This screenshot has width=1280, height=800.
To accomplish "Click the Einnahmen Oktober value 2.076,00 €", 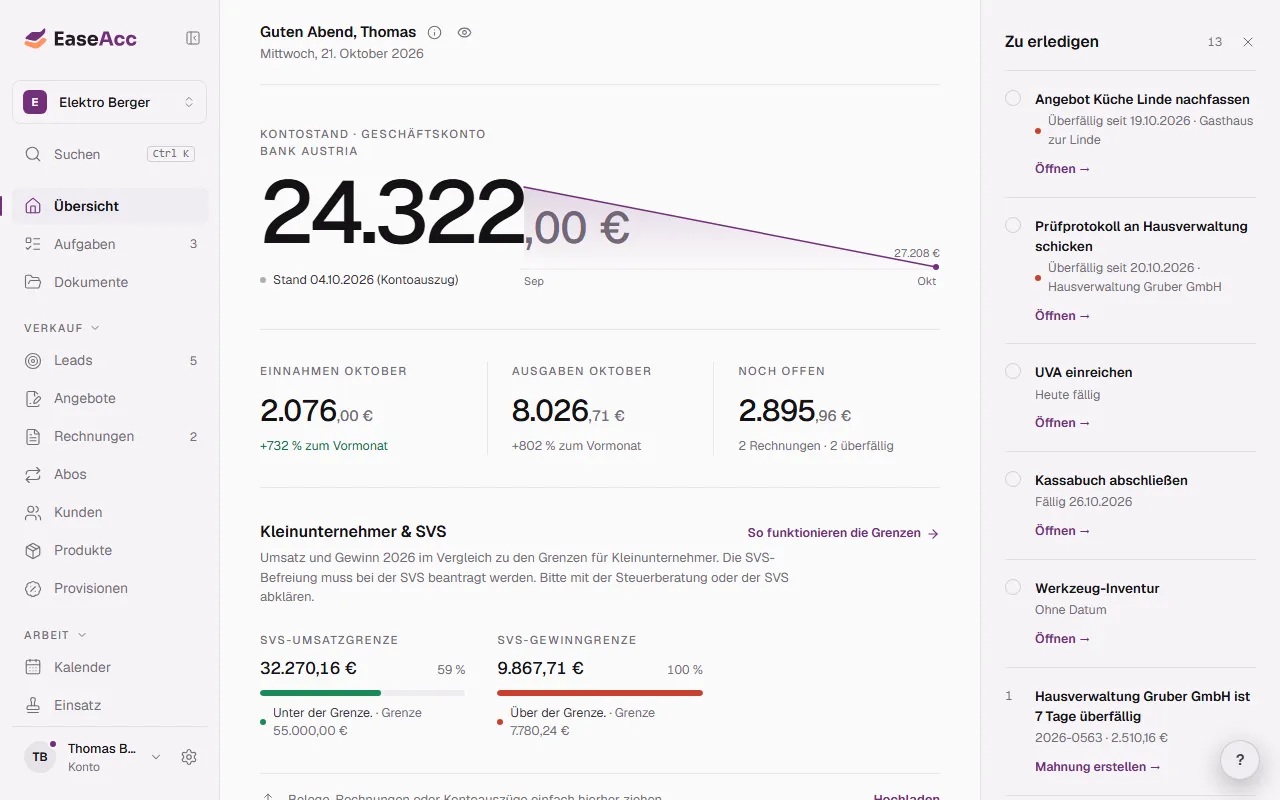I will tap(316, 410).
